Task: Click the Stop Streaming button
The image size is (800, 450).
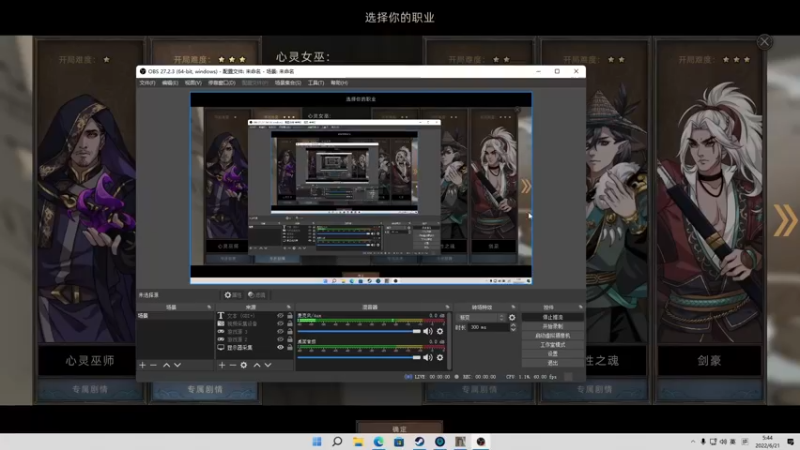Action: click(x=553, y=317)
